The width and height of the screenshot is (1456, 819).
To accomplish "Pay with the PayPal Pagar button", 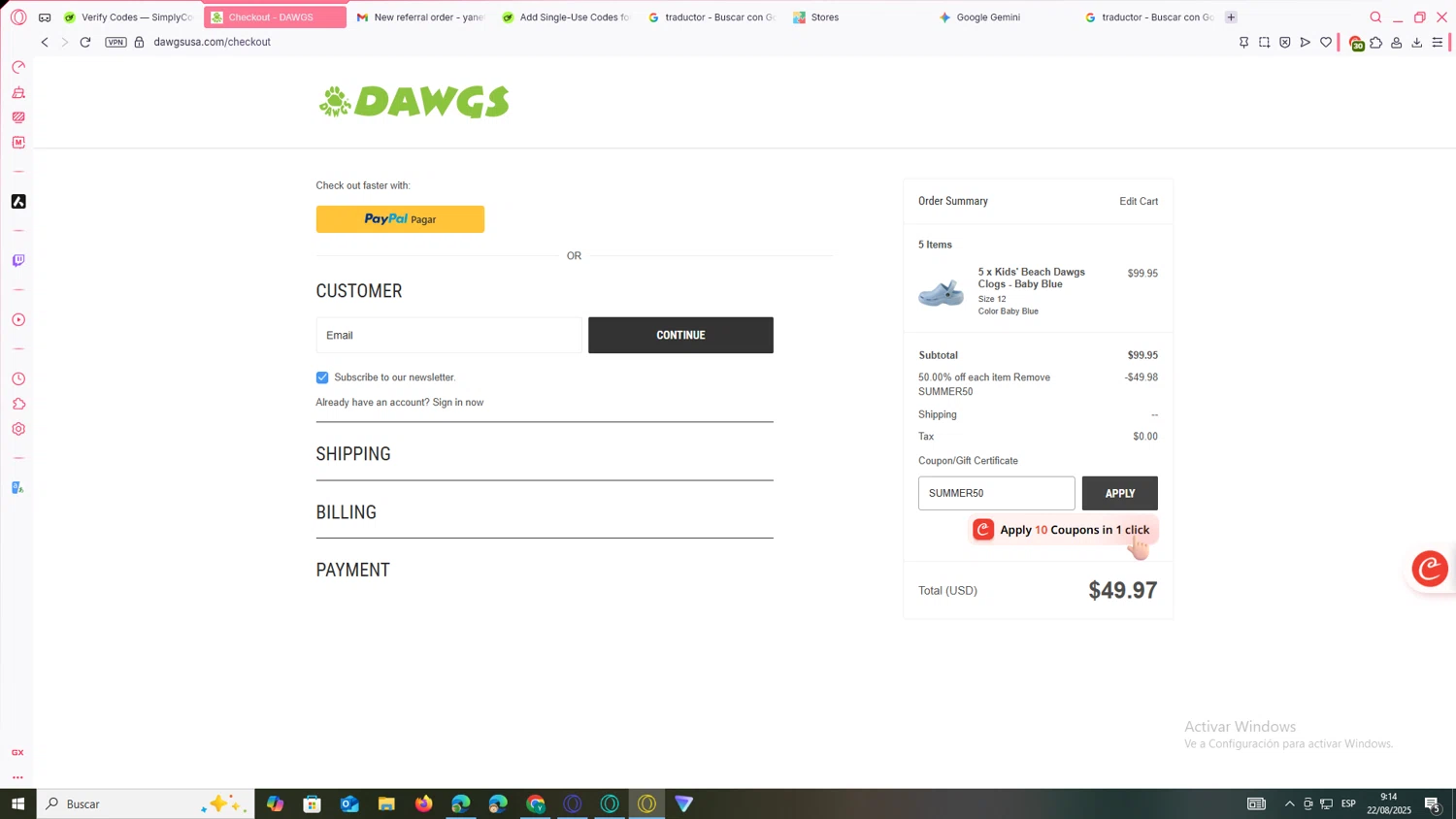I will pos(400,219).
